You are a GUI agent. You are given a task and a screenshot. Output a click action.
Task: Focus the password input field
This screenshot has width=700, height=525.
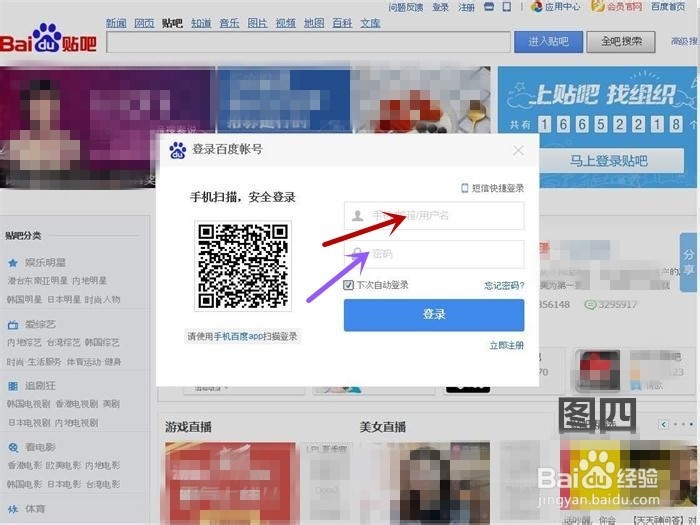[434, 254]
